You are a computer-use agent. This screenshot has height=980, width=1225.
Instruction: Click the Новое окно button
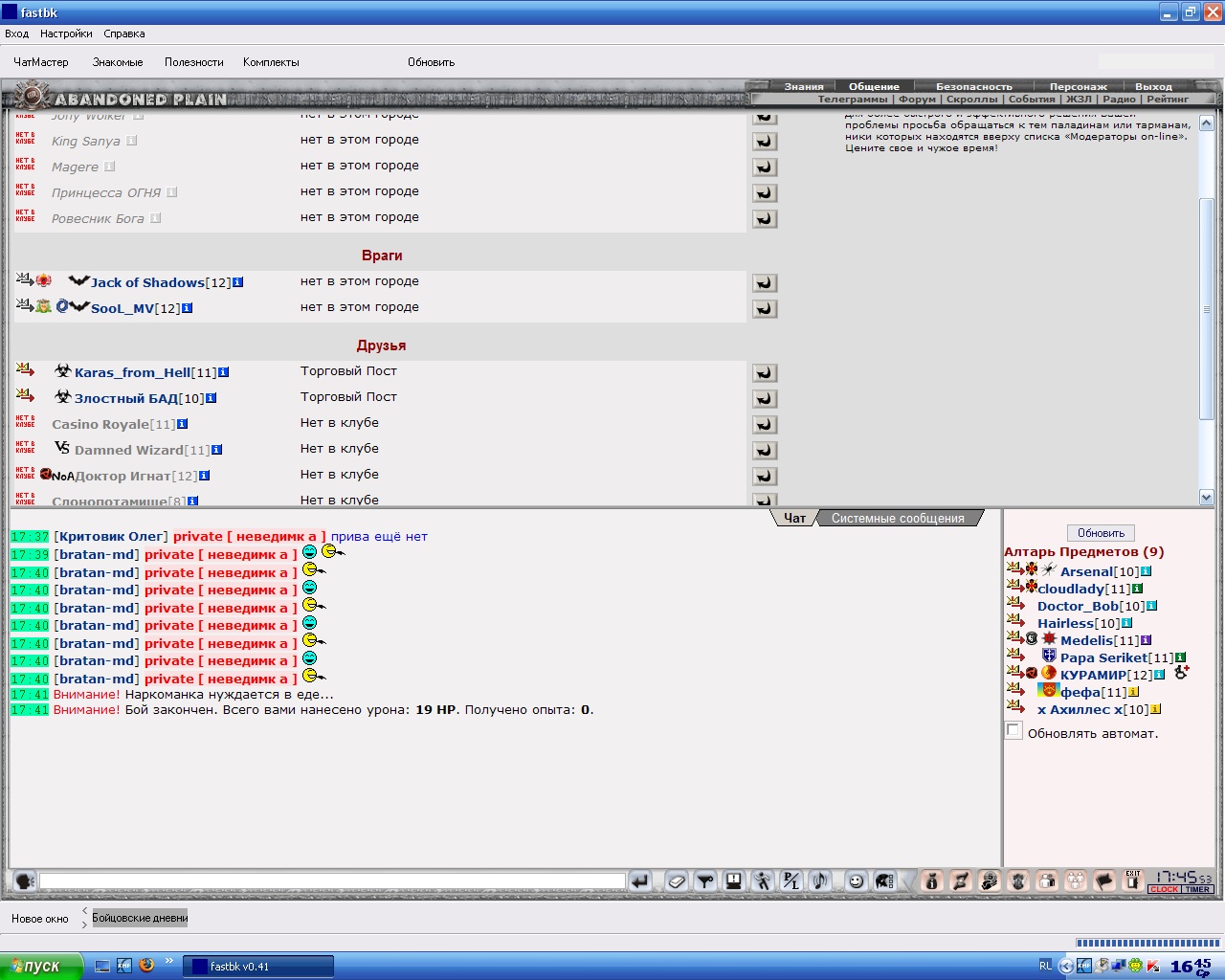(40, 919)
